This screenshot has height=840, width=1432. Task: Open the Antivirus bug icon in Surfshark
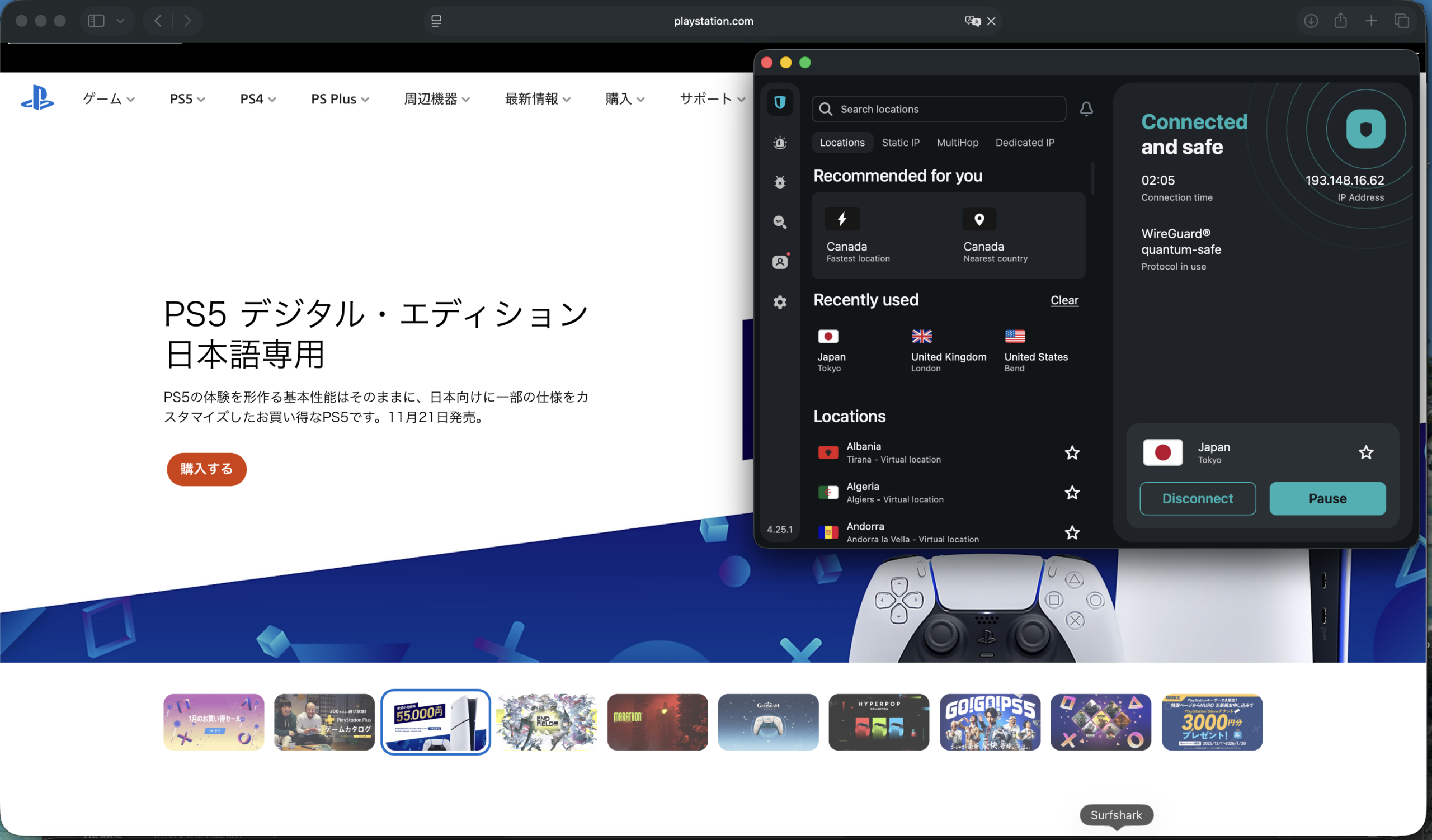tap(780, 182)
